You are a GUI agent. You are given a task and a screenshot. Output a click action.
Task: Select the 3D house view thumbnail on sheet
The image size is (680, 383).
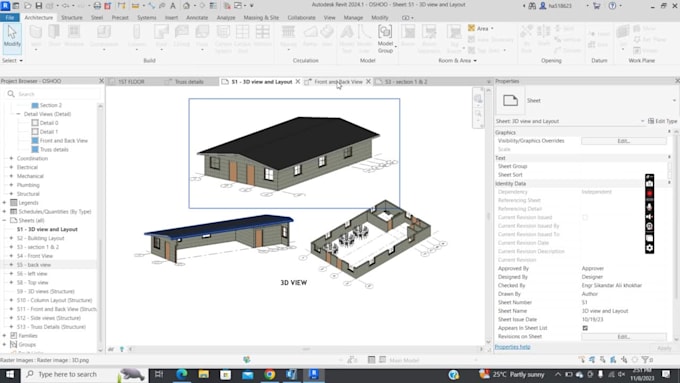coord(294,154)
